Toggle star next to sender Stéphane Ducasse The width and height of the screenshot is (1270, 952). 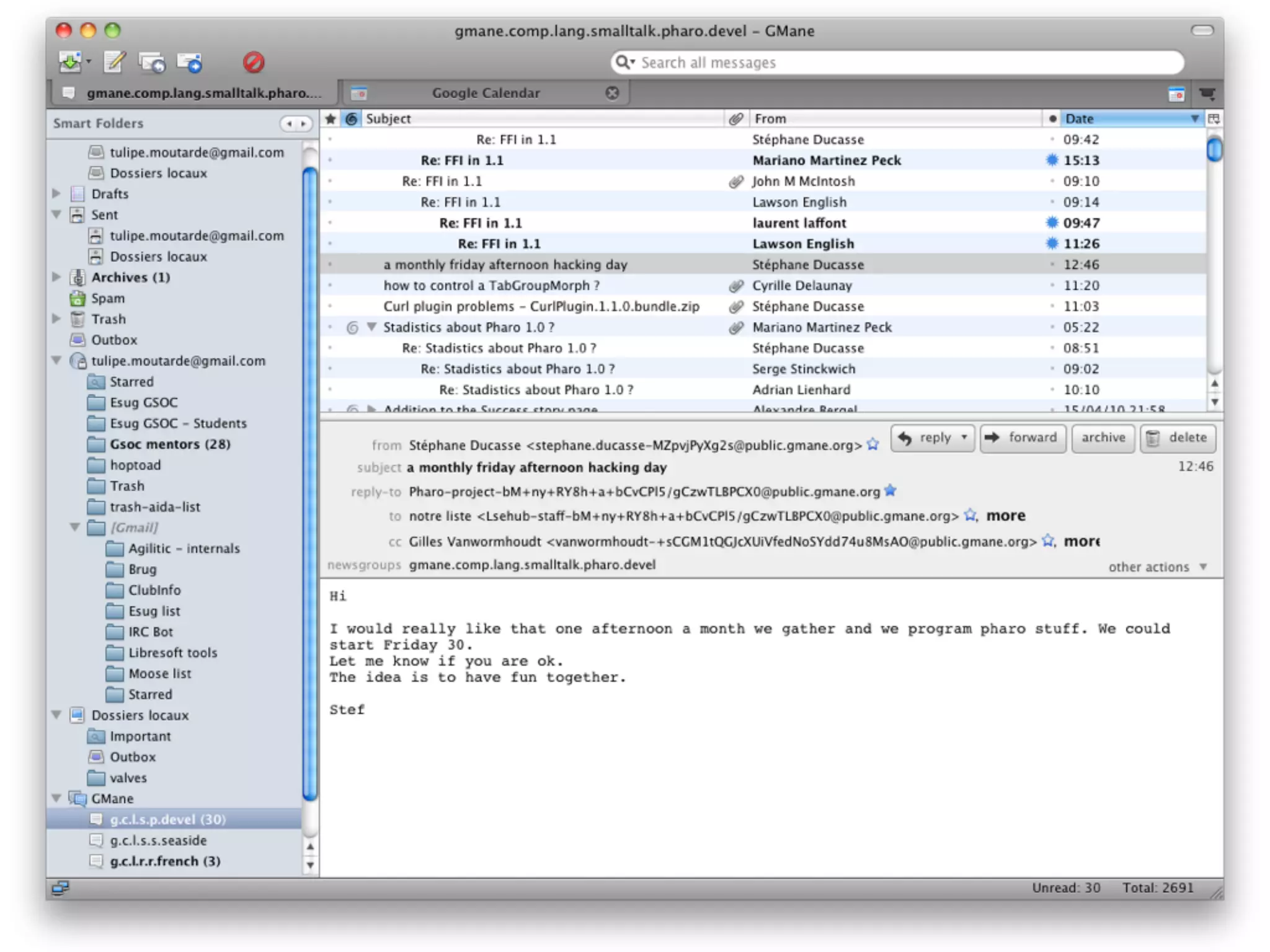873,445
